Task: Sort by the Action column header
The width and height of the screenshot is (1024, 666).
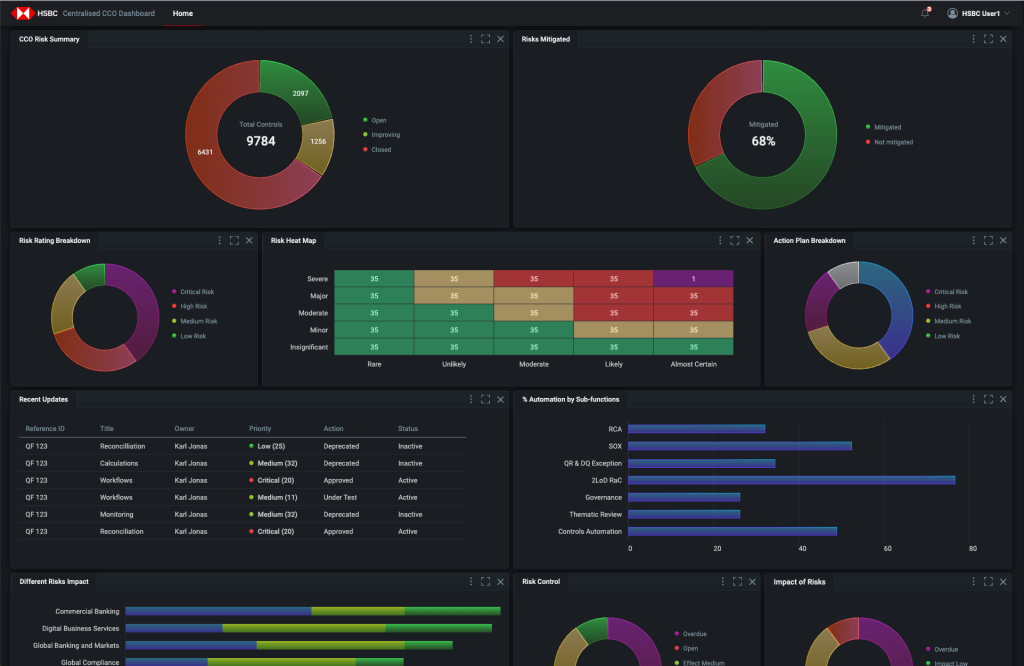Action: tap(333, 429)
